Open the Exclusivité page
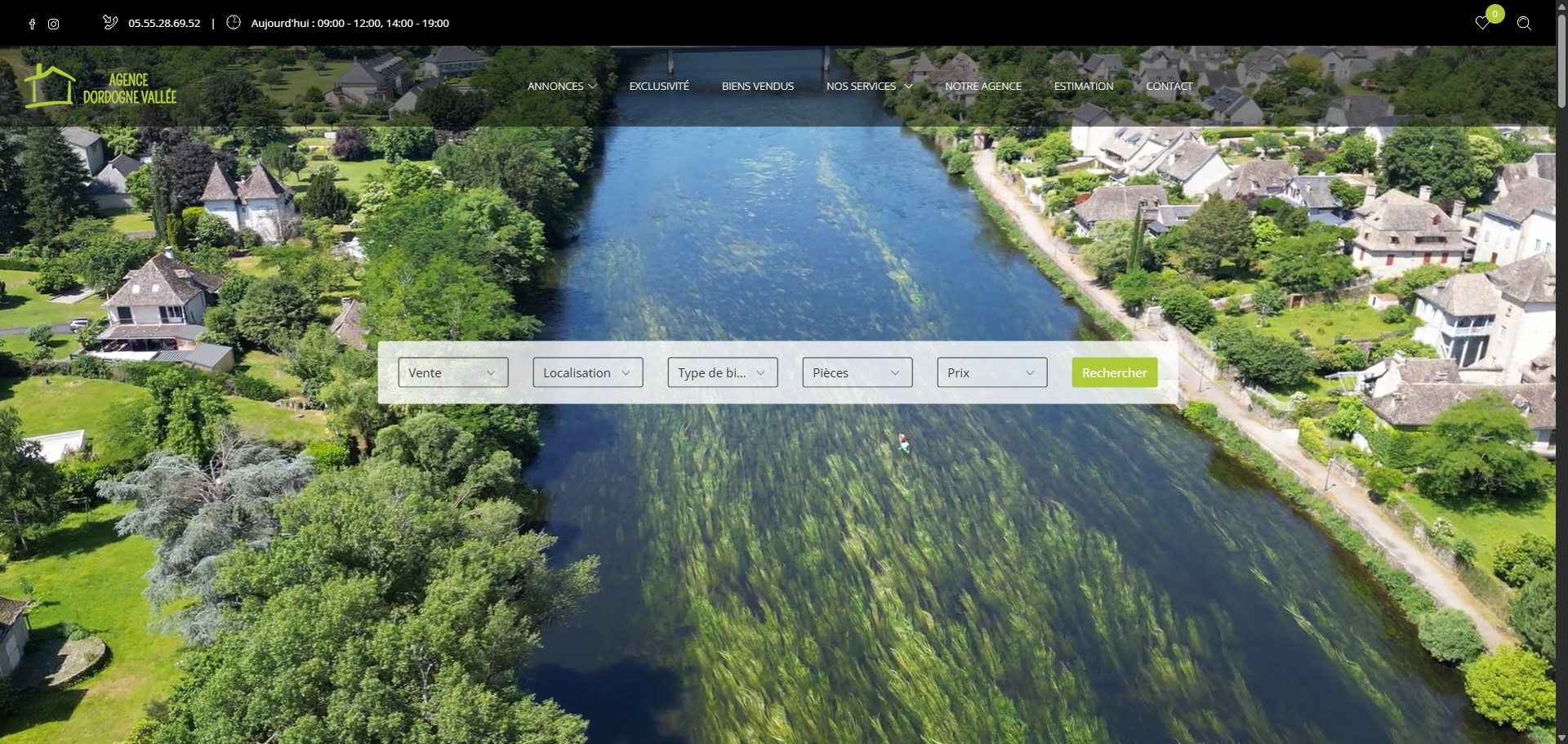 [x=659, y=86]
